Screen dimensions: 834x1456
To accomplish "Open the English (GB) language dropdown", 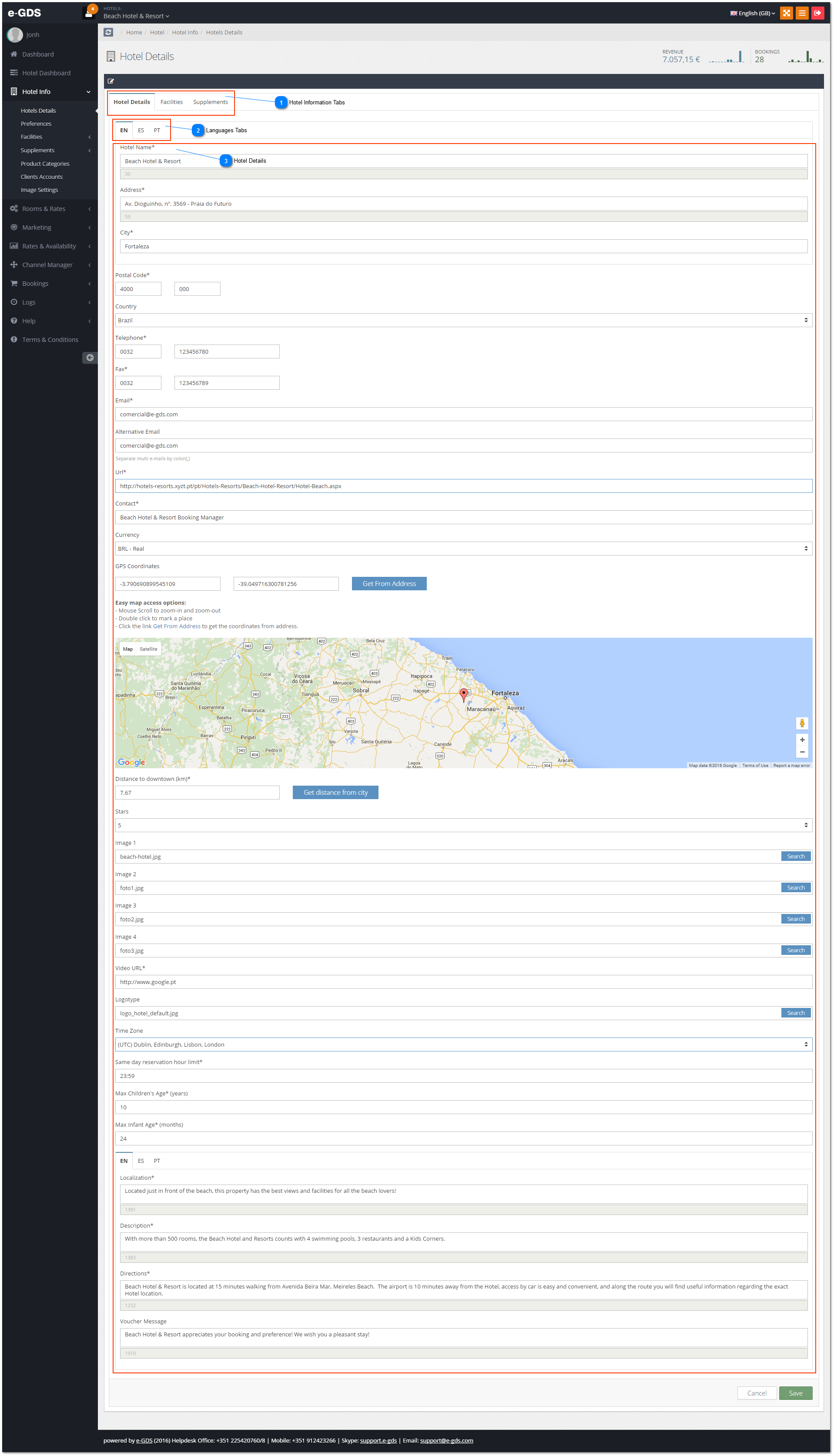I will click(752, 13).
